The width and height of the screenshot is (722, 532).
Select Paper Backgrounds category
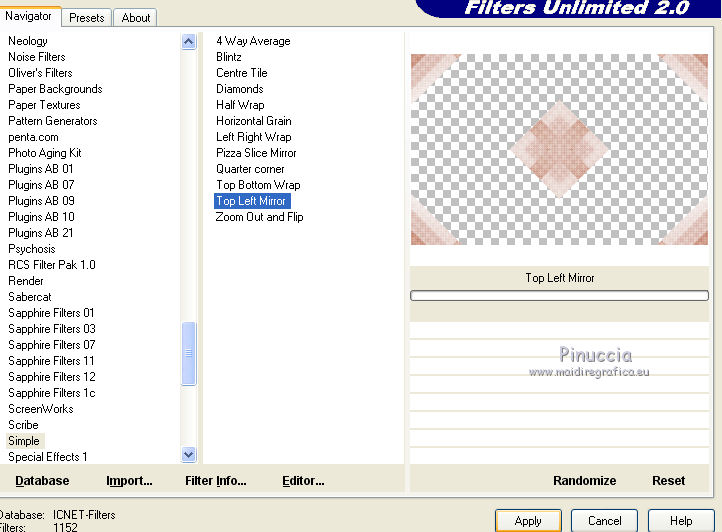(x=55, y=89)
